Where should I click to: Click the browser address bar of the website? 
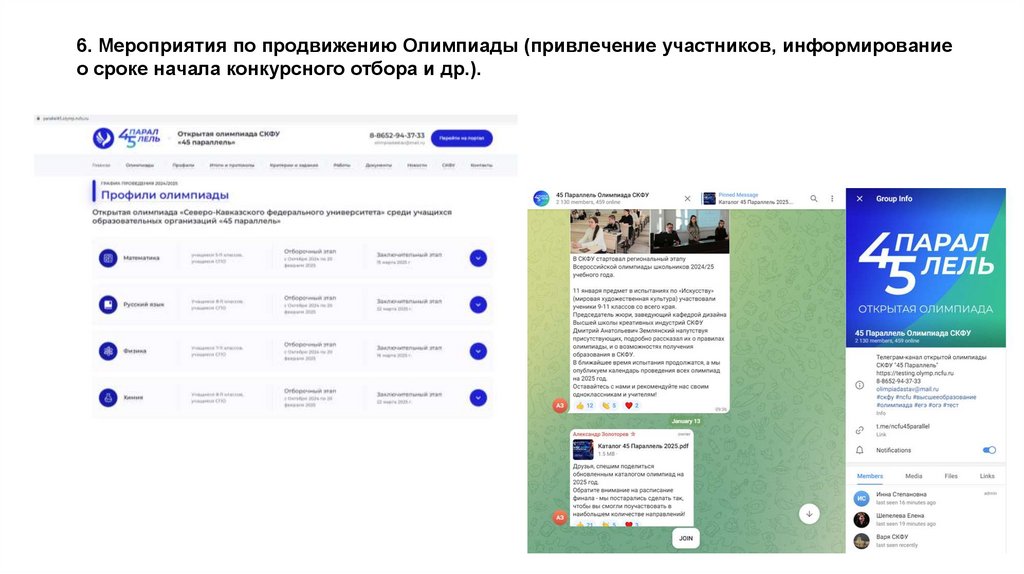[x=276, y=118]
